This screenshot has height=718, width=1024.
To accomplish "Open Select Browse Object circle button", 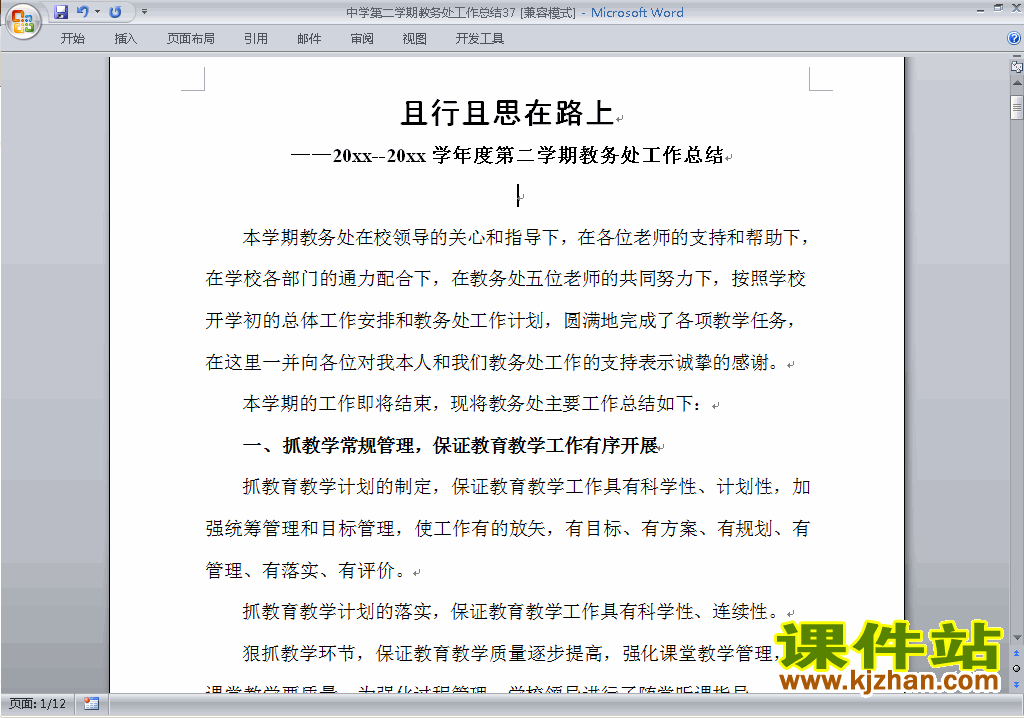I will click(x=1016, y=668).
